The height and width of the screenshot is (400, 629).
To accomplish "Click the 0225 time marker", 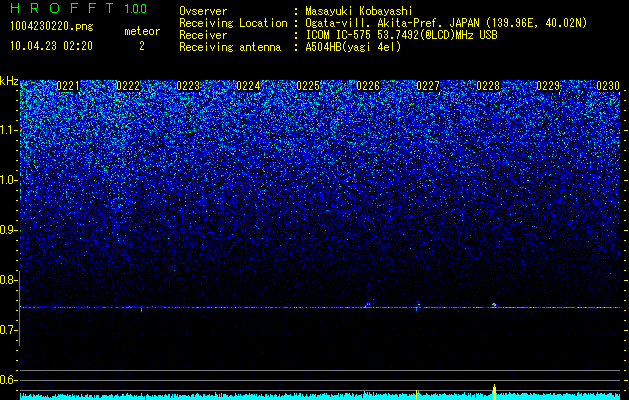I will (308, 86).
